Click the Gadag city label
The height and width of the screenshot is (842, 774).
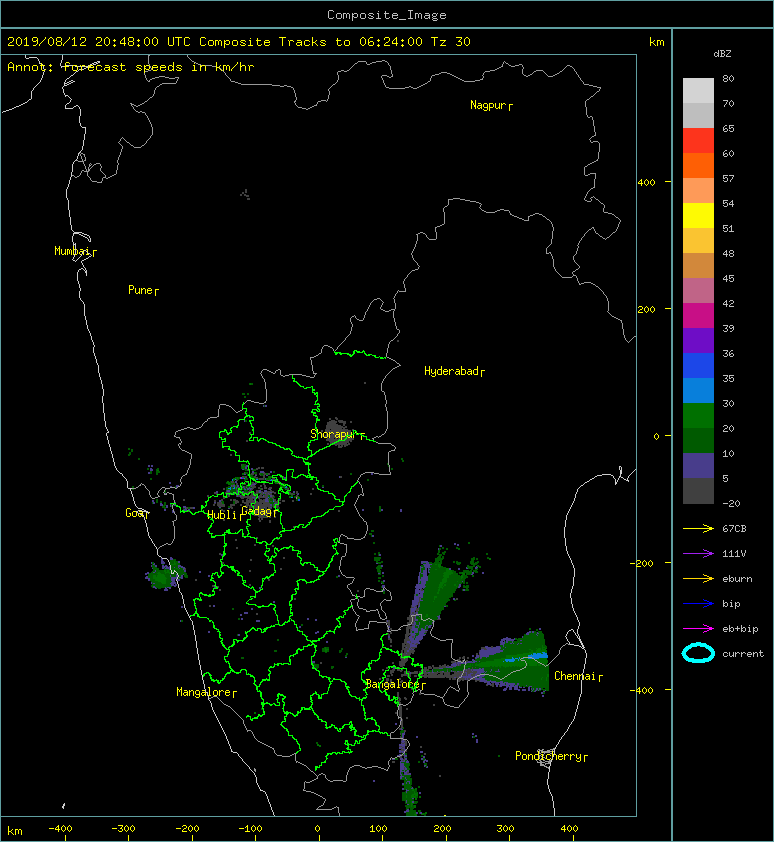[x=257, y=511]
